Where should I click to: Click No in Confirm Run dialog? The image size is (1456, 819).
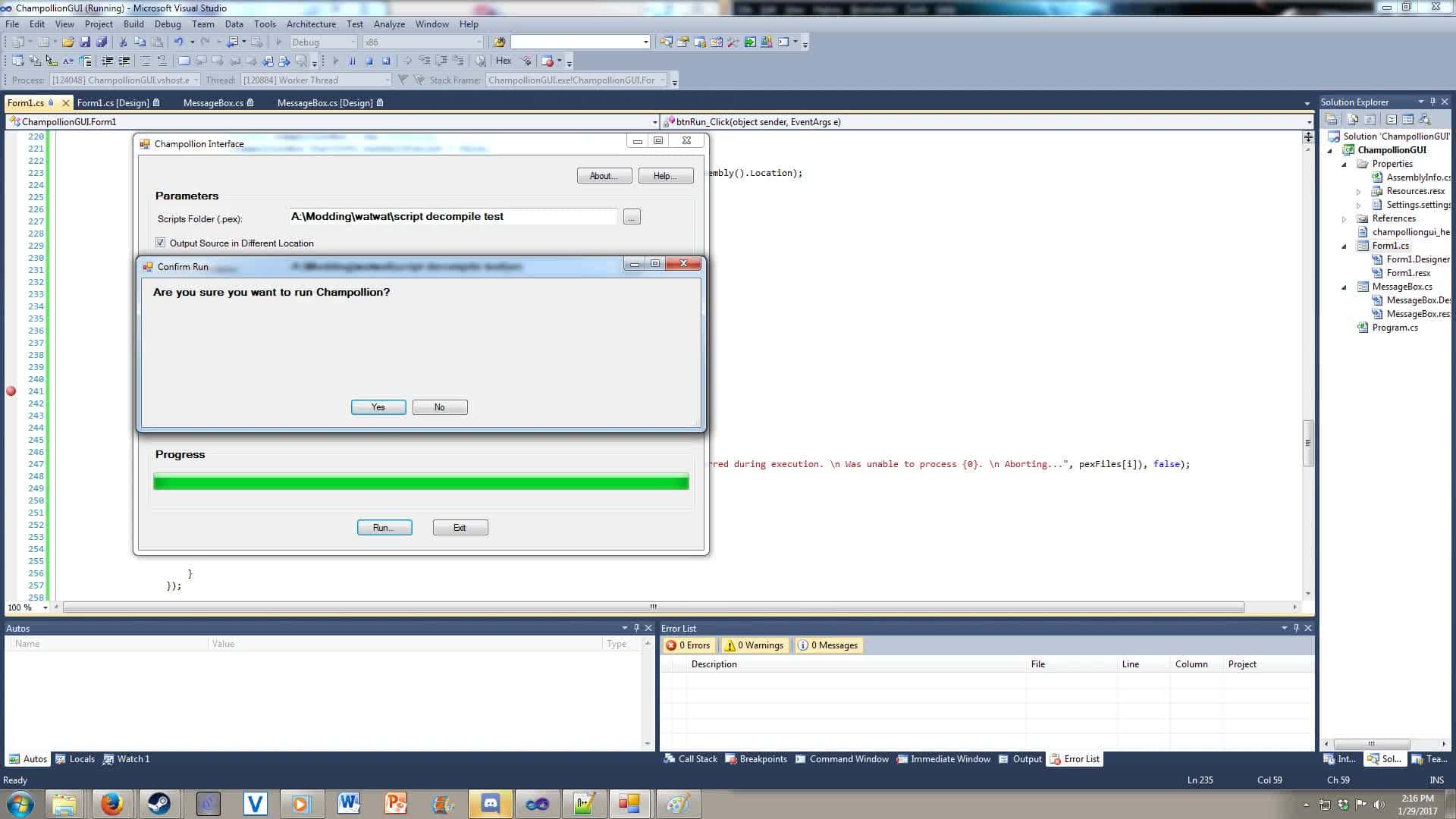[x=440, y=407]
